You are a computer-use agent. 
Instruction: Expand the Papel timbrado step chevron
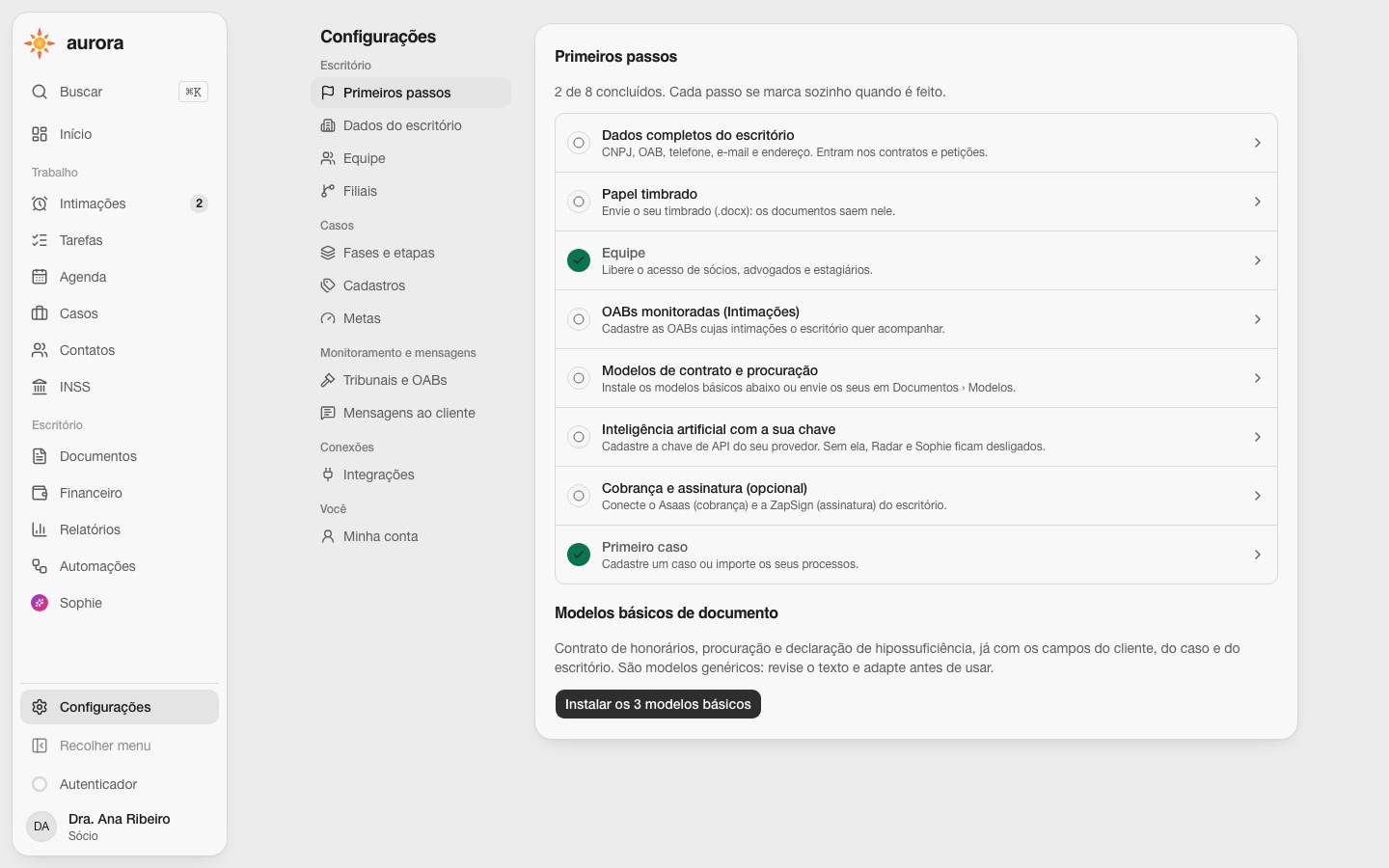click(1258, 202)
